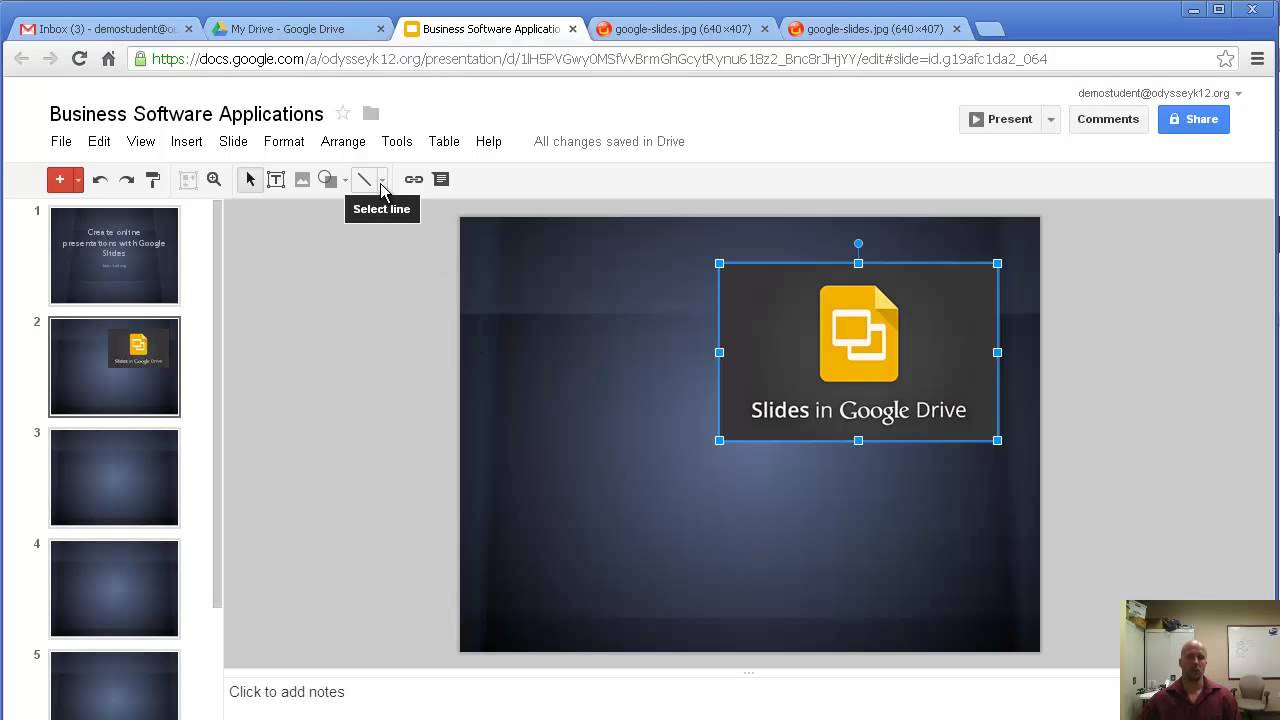Viewport: 1280px width, 720px height.
Task: Expand the Shape tool dropdown arrow
Action: coord(345,180)
